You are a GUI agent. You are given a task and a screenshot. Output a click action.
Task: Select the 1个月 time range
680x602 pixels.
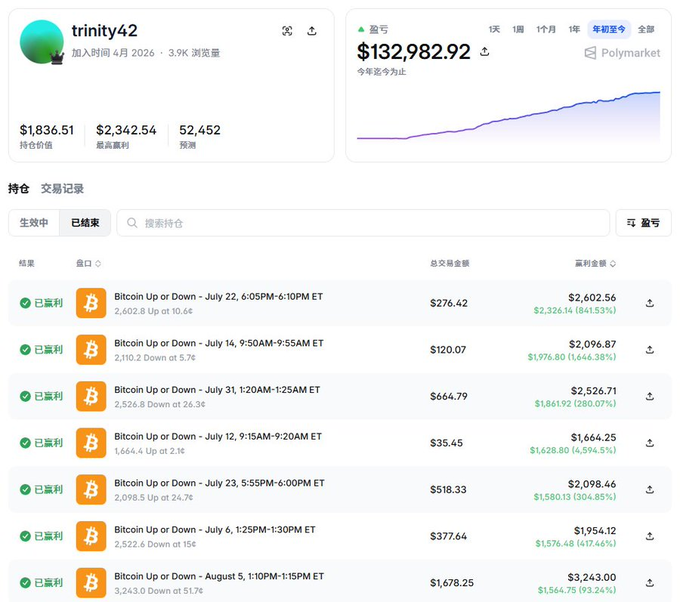546,29
